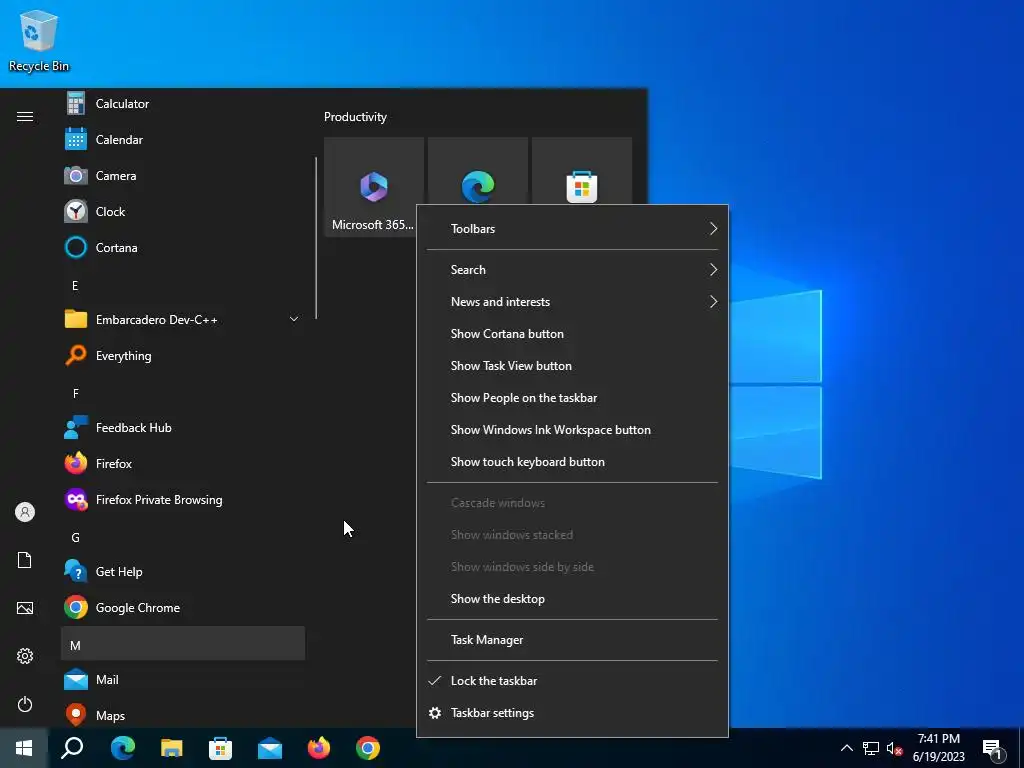Screen dimensions: 1024x768
Task: Open Microsoft Edge from the taskbar
Action: coord(122,748)
